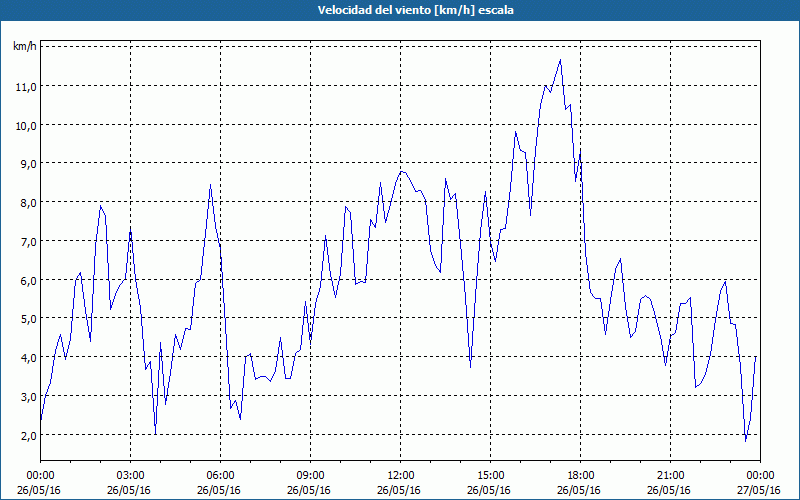Select the 10,0 value on the vertical axis
The height and width of the screenshot is (500, 800).
coord(26,126)
